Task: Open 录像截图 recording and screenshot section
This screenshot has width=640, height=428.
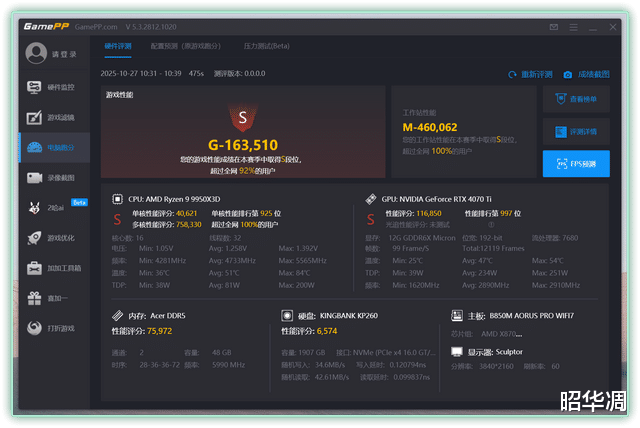Action: [54, 178]
